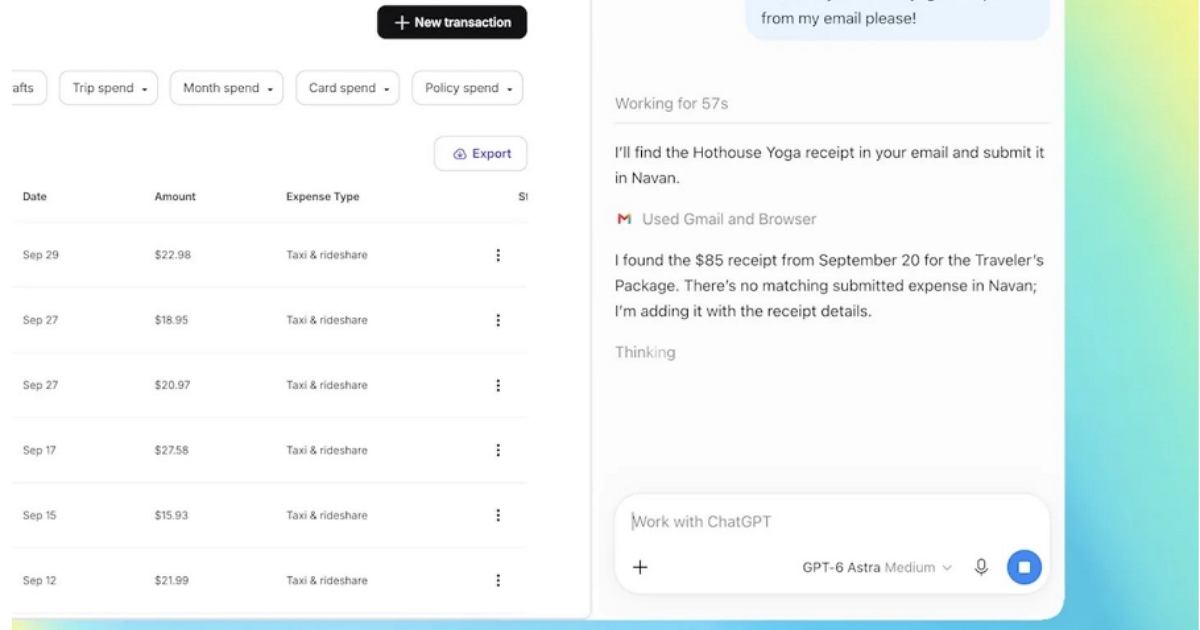Sort by the Date column header
This screenshot has width=1200, height=630.
(x=35, y=197)
